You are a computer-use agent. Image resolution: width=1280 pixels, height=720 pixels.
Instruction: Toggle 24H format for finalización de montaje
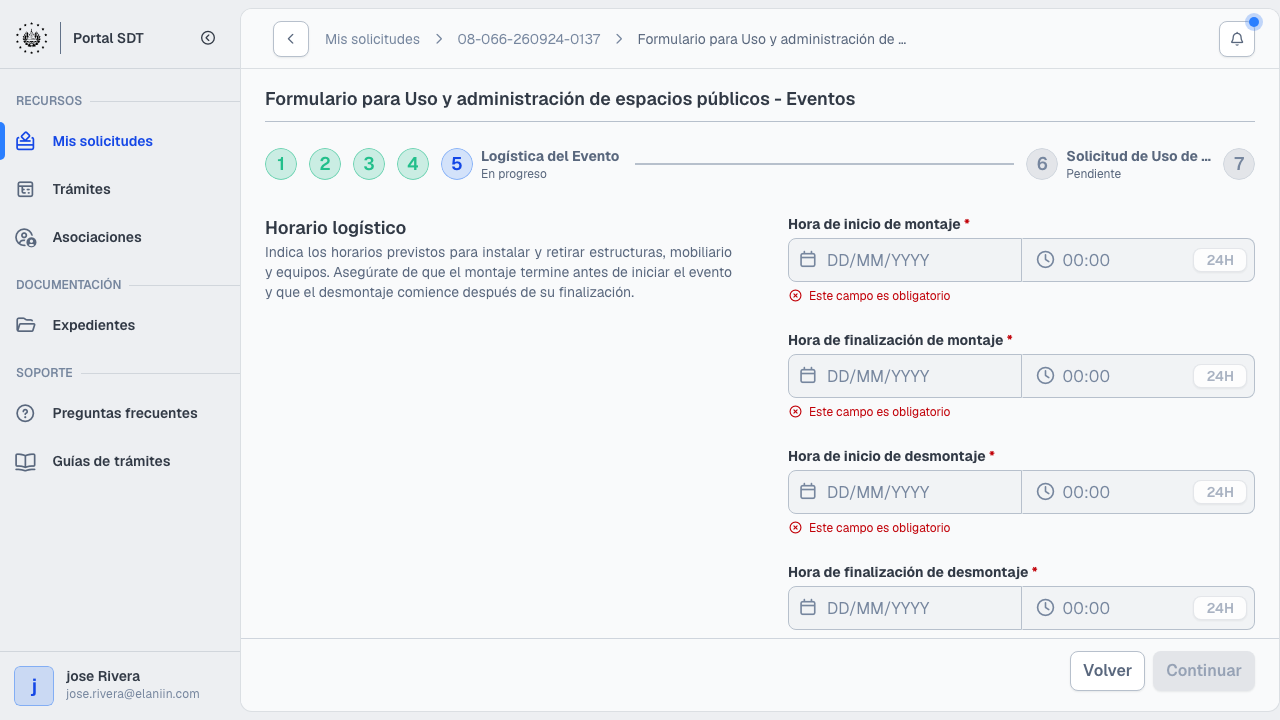[x=1220, y=376]
